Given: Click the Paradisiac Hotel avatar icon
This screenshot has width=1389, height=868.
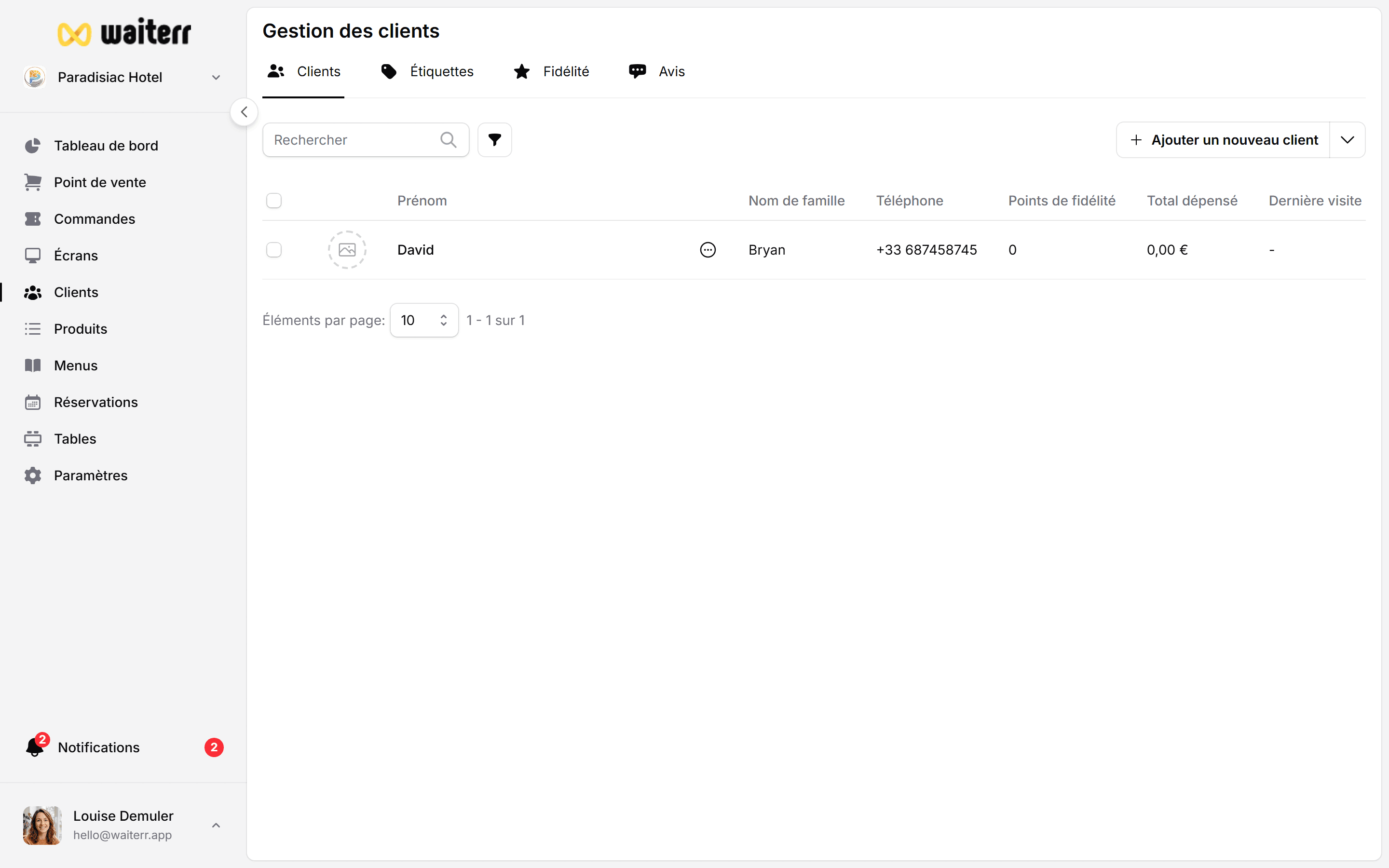Looking at the screenshot, I should [x=35, y=77].
